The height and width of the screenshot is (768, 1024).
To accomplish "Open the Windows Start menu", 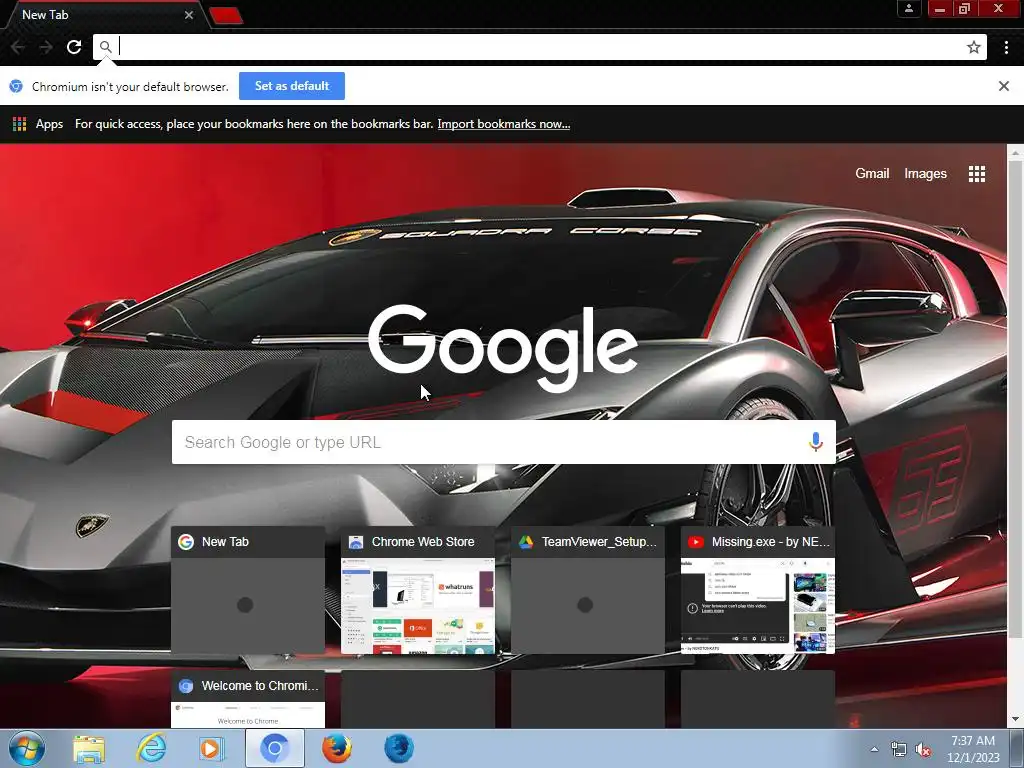I will [26, 748].
